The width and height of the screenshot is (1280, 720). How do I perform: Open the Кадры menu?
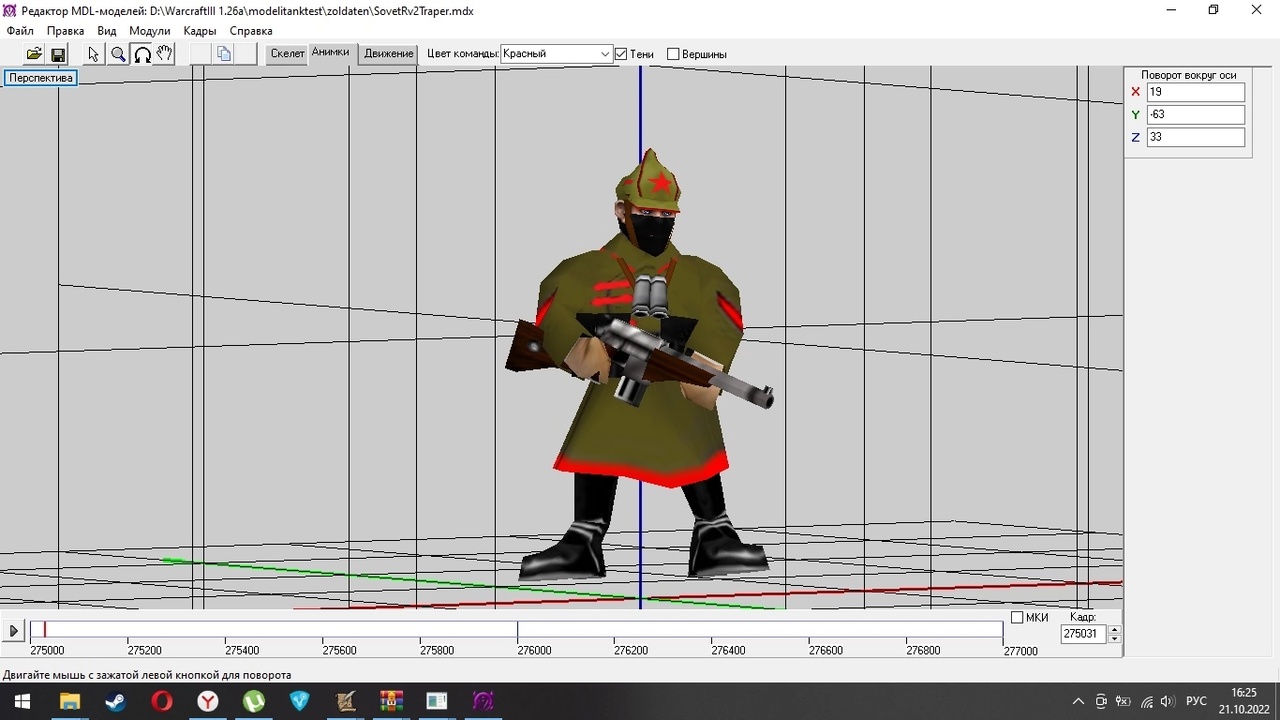point(200,31)
